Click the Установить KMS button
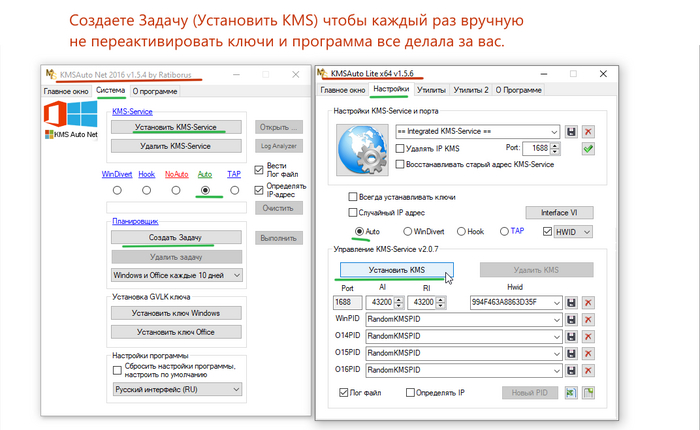 (397, 270)
